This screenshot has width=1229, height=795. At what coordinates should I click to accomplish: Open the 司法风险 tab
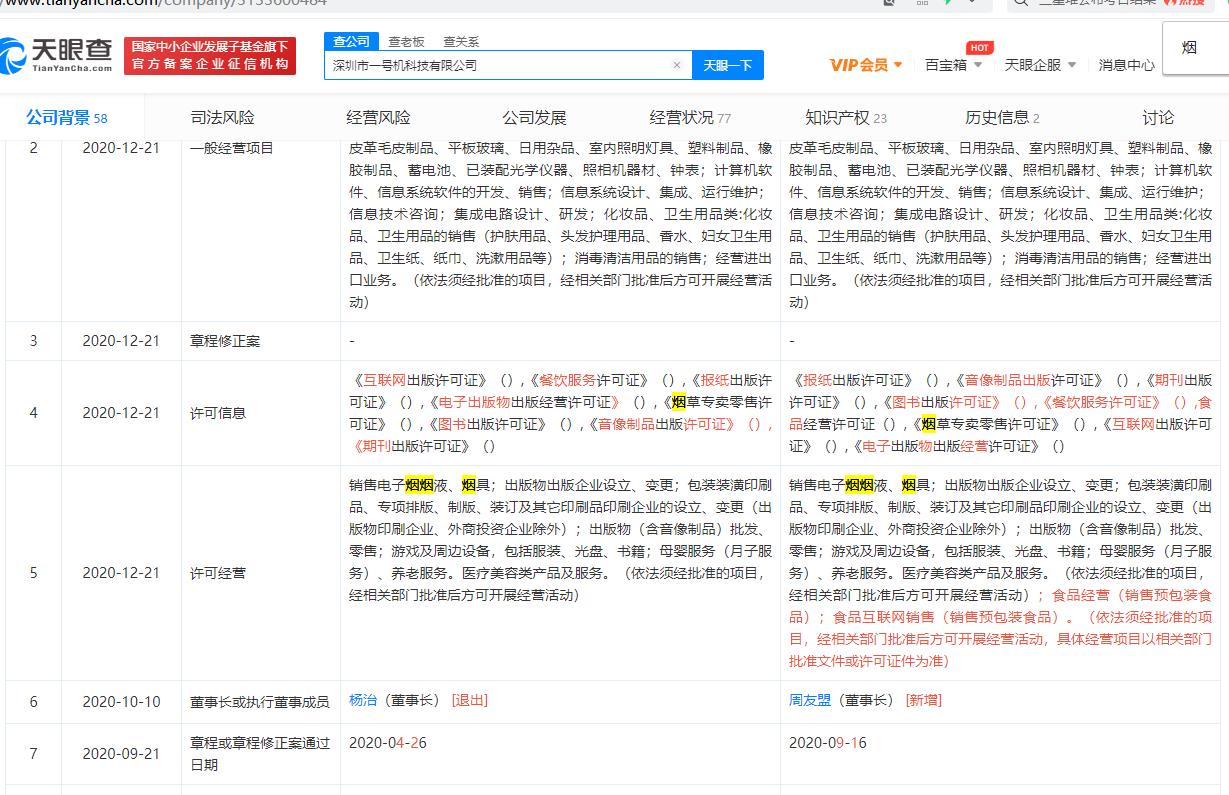click(222, 118)
